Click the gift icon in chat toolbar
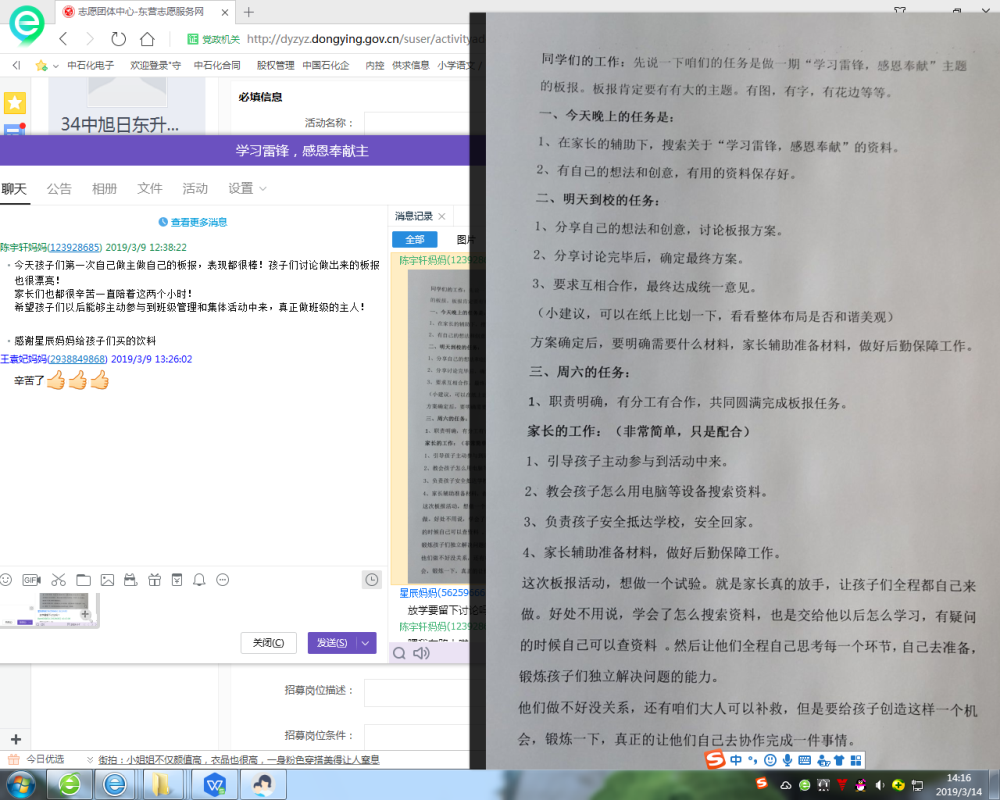Viewport: 1000px width, 800px height. (154, 580)
